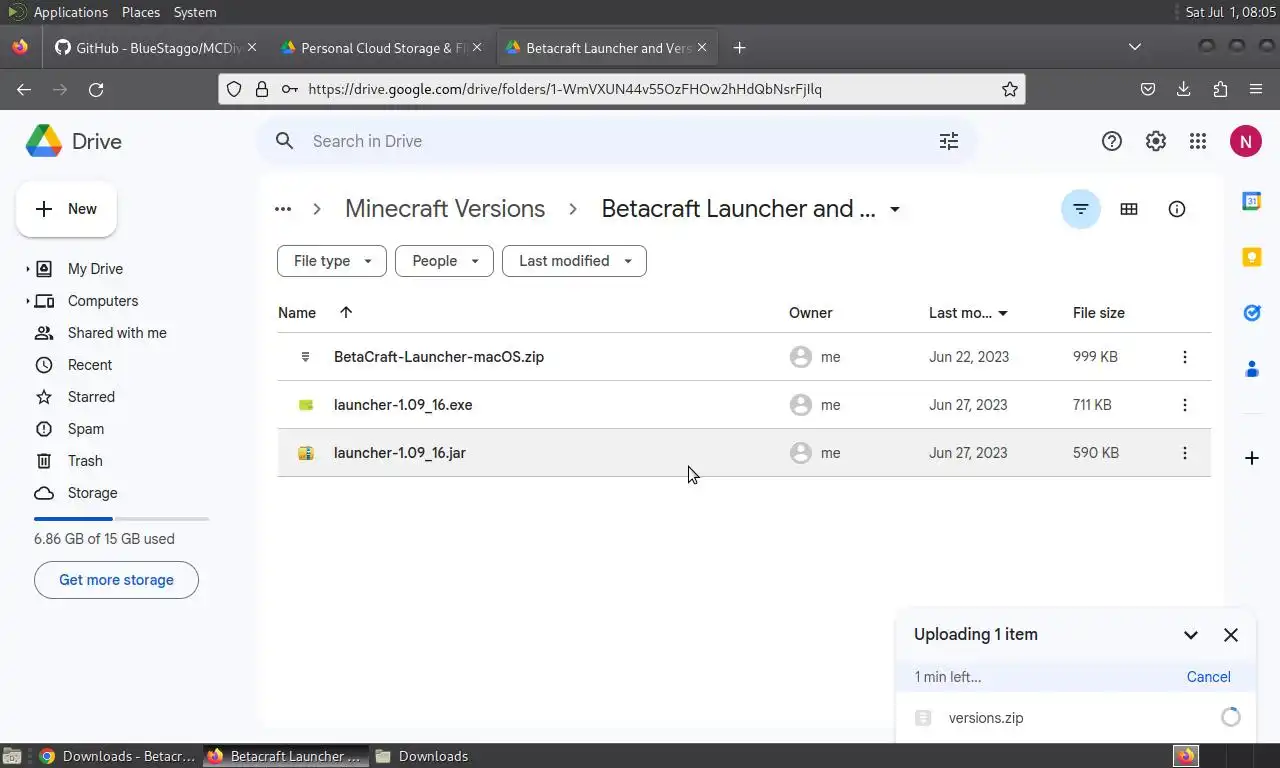Toggle the search filter chips button
This screenshot has height=768, width=1280.
[x=1081, y=209]
